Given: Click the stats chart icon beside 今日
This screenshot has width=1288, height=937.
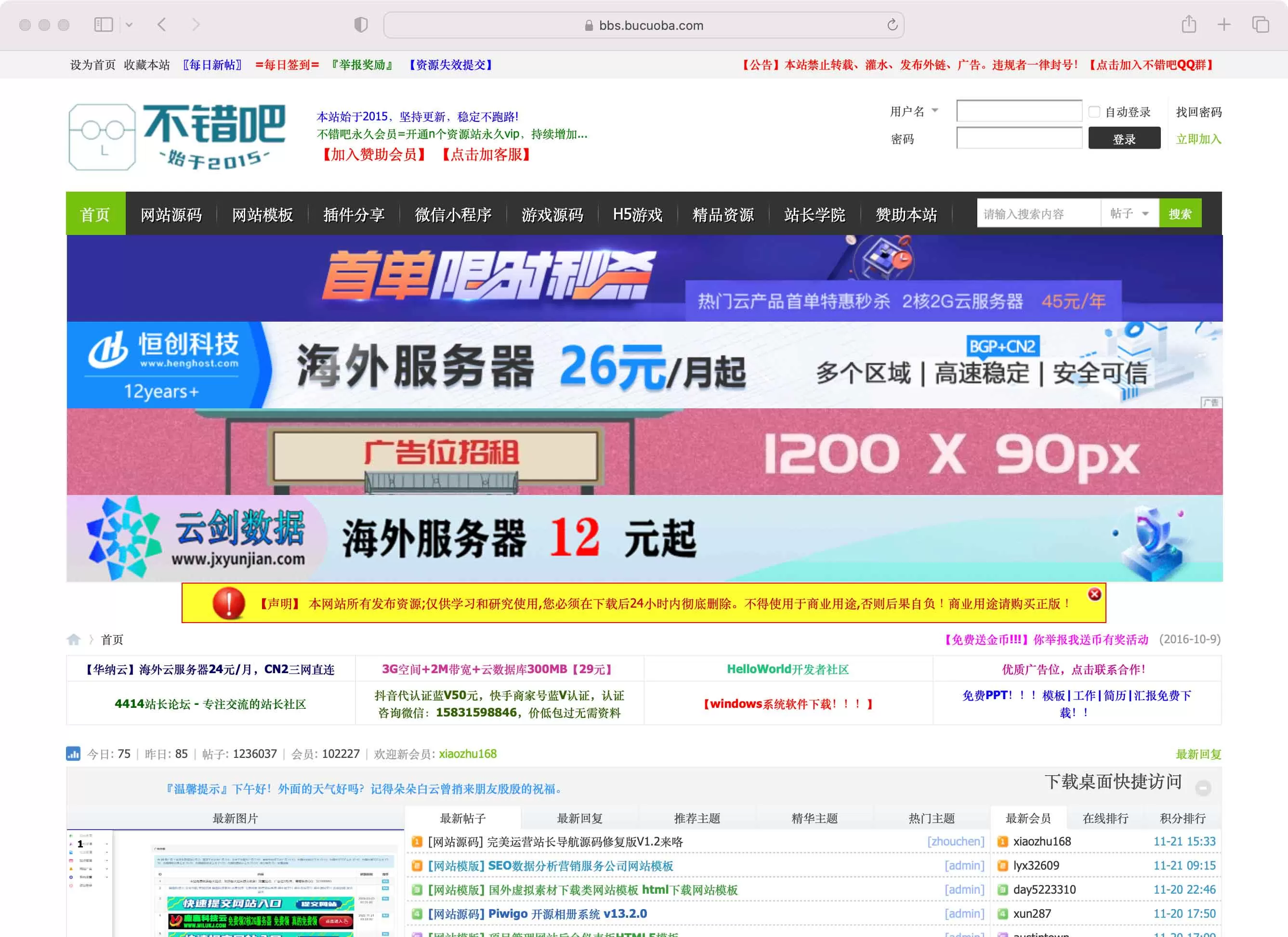Looking at the screenshot, I should pyautogui.click(x=73, y=754).
